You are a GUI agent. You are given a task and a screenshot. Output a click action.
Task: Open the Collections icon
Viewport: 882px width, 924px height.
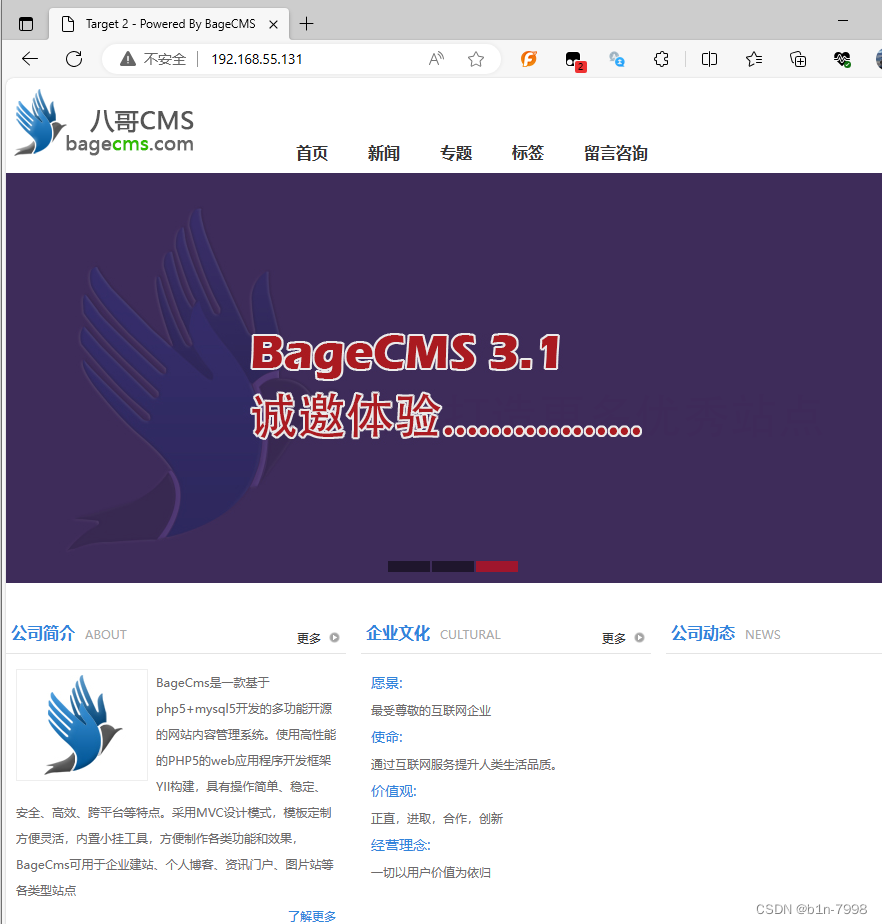[x=798, y=59]
